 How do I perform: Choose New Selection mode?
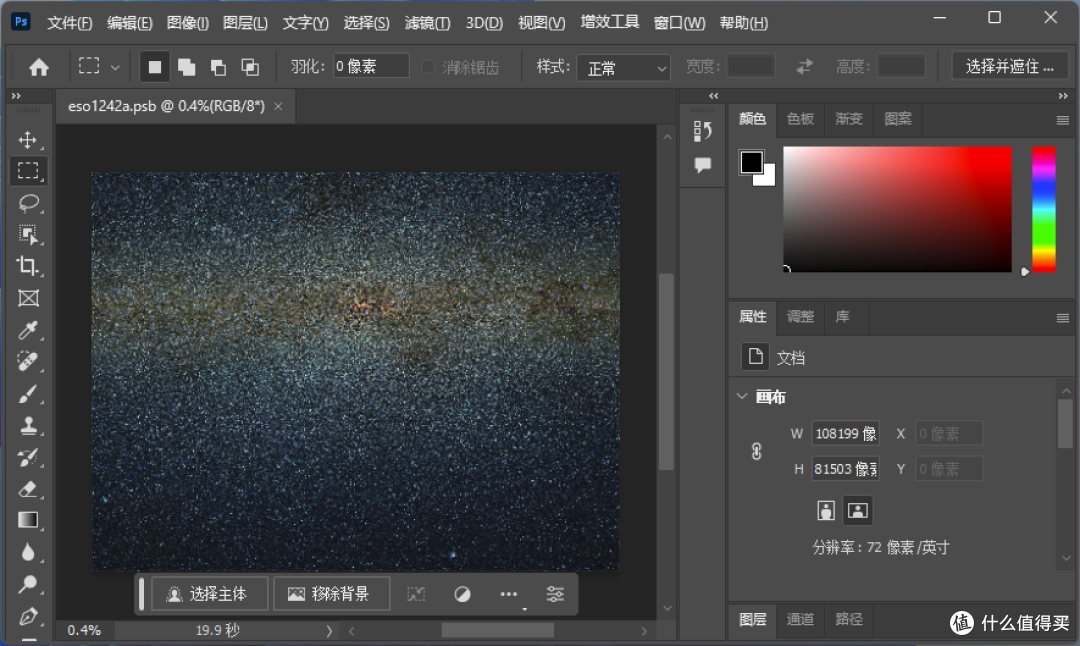point(154,67)
